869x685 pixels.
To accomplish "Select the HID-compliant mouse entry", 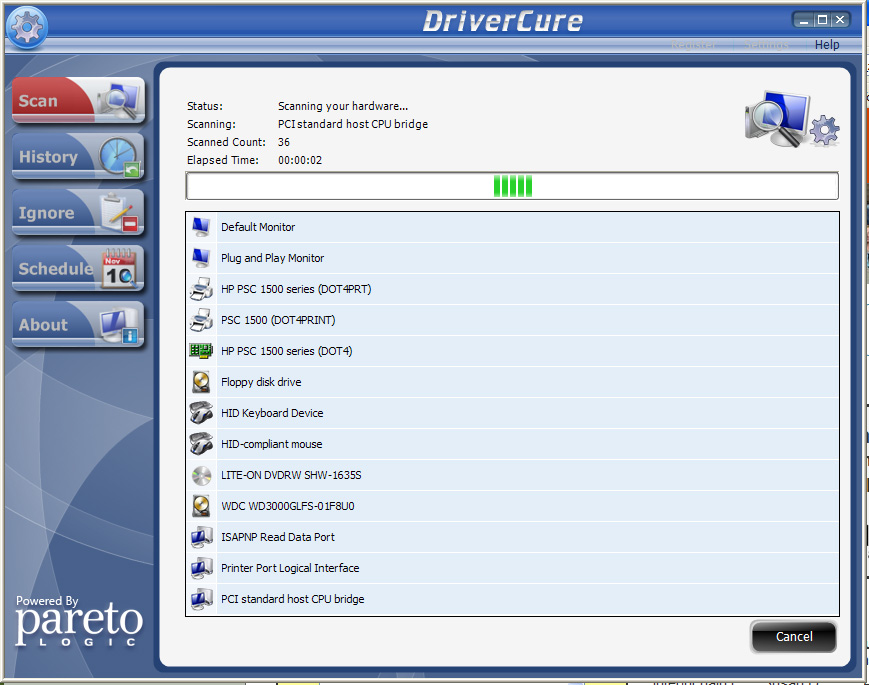I will [x=512, y=444].
